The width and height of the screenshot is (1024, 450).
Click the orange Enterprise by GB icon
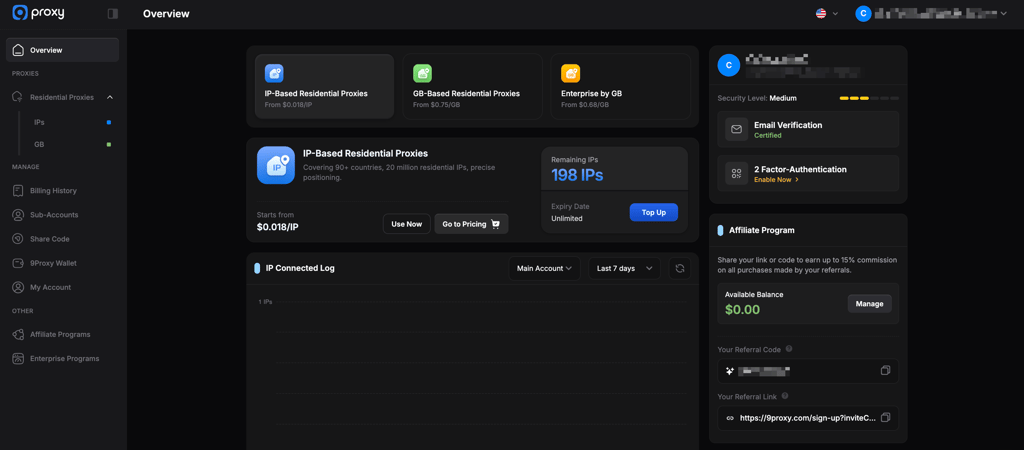570,73
